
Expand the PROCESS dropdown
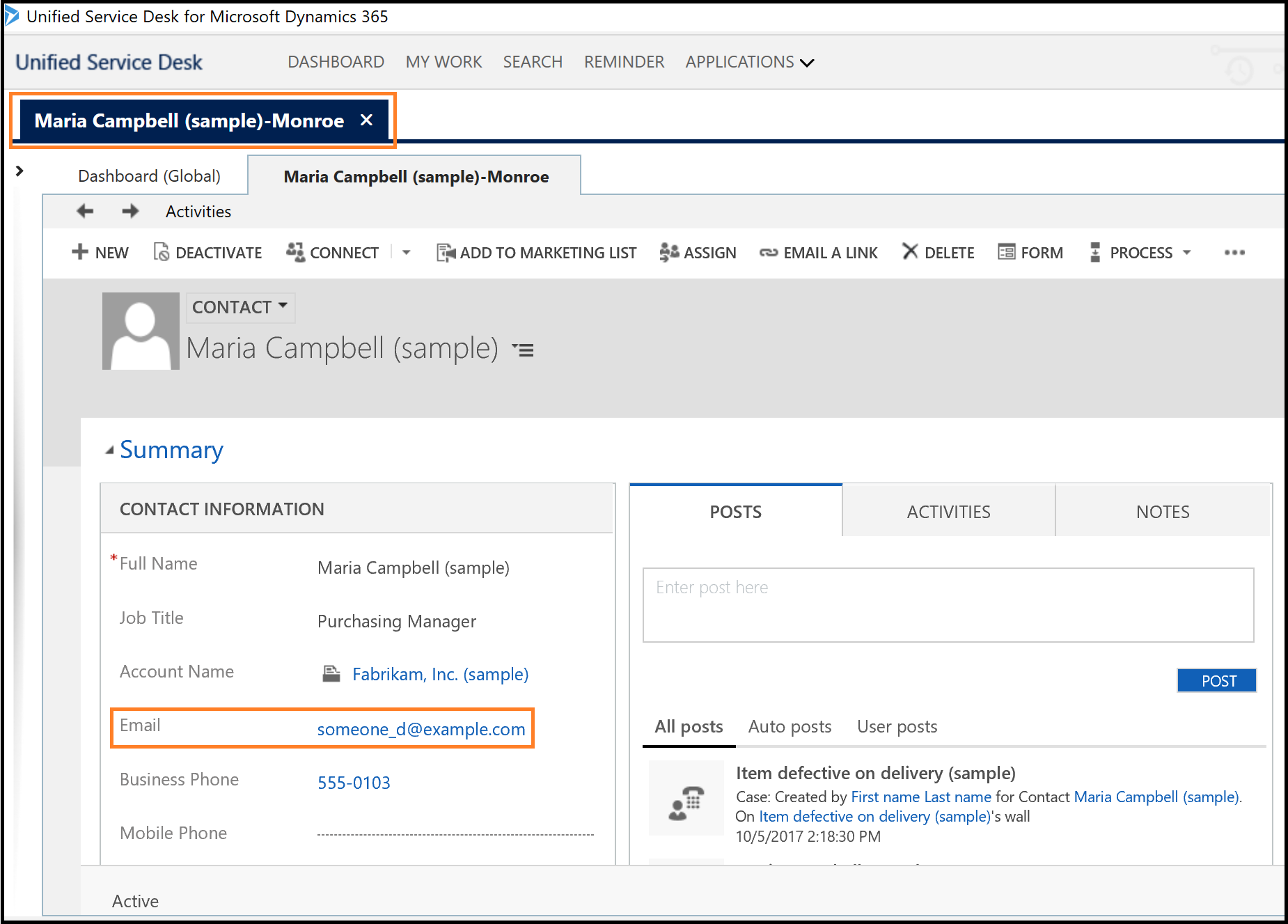click(x=1187, y=252)
